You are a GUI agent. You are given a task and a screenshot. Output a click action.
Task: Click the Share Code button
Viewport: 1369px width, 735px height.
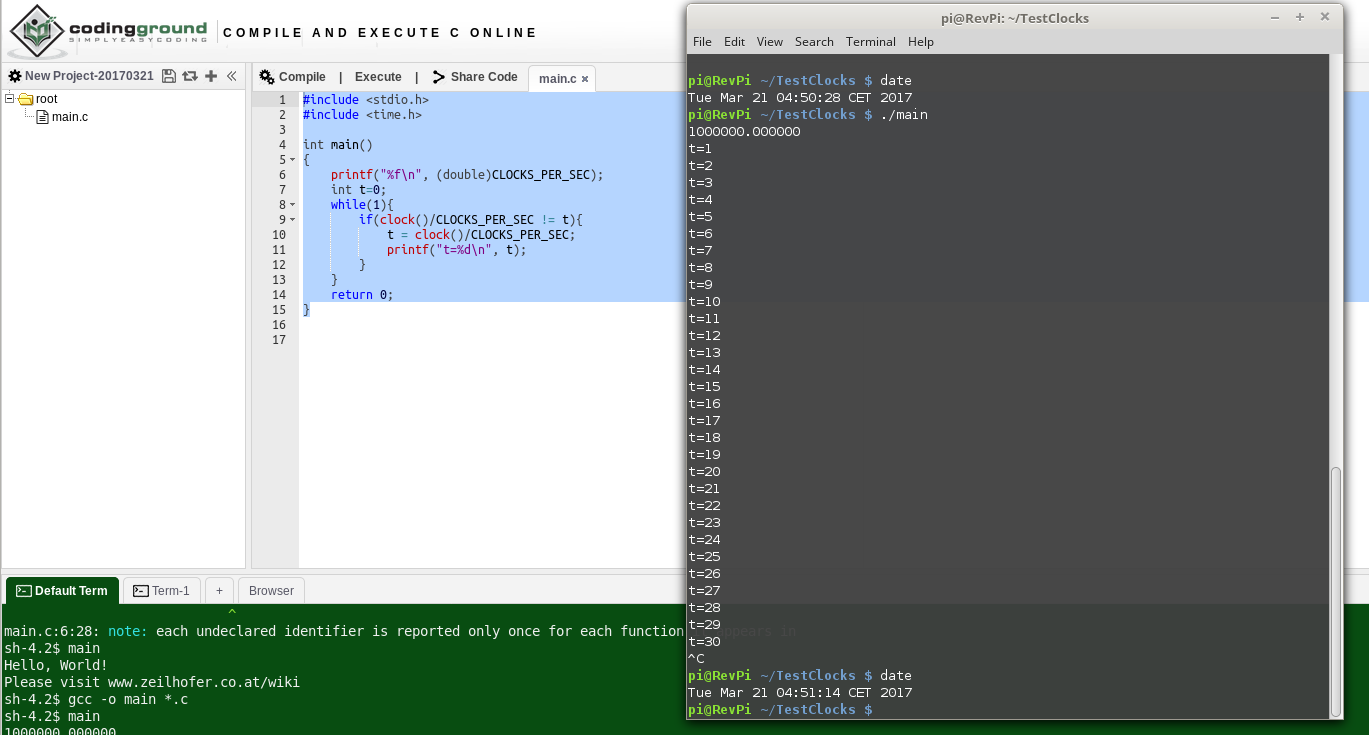click(x=475, y=77)
